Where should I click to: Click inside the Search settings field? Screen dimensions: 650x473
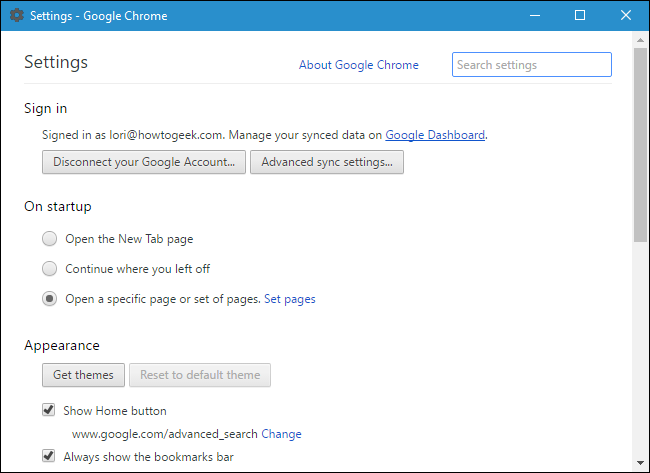coord(531,65)
